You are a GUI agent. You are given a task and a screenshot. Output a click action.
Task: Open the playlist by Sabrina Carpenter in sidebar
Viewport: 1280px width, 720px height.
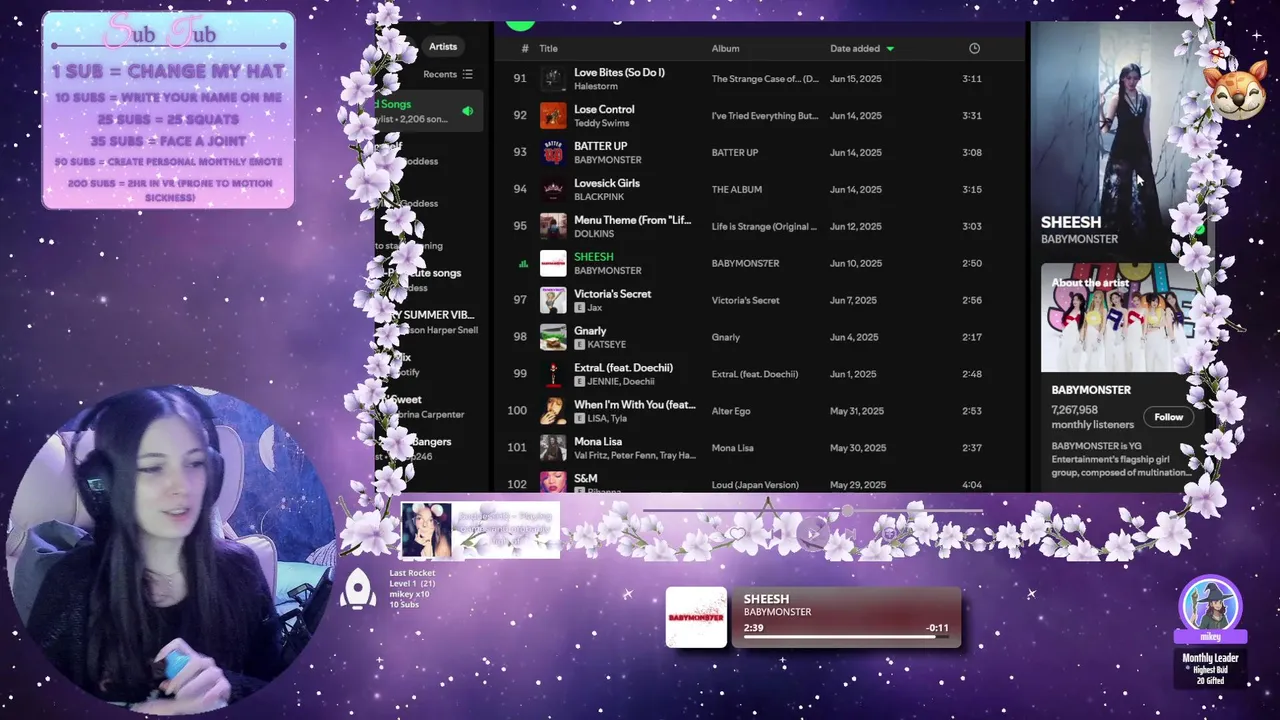coord(425,407)
